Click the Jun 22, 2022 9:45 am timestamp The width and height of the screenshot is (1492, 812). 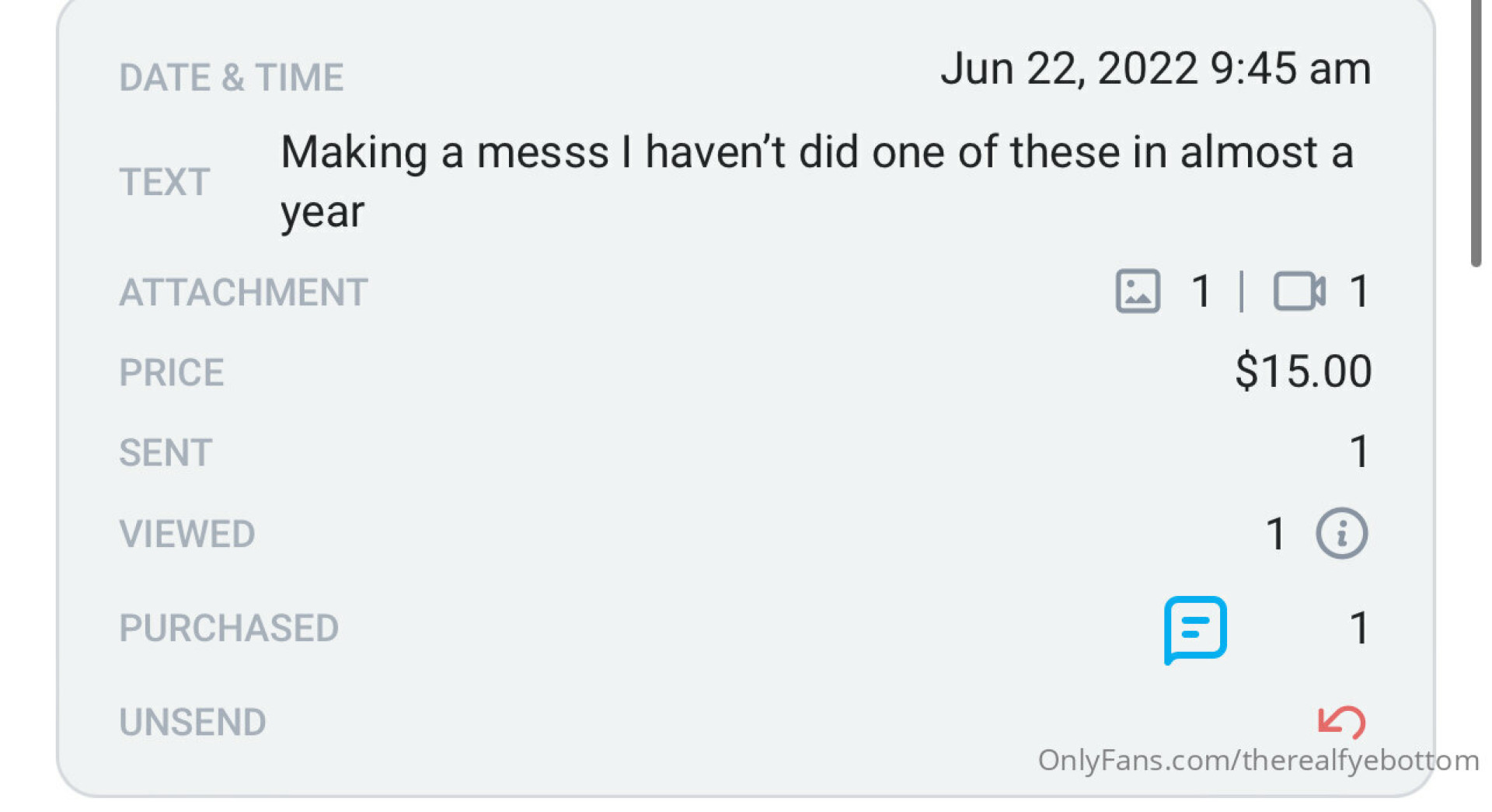[x=1155, y=68]
